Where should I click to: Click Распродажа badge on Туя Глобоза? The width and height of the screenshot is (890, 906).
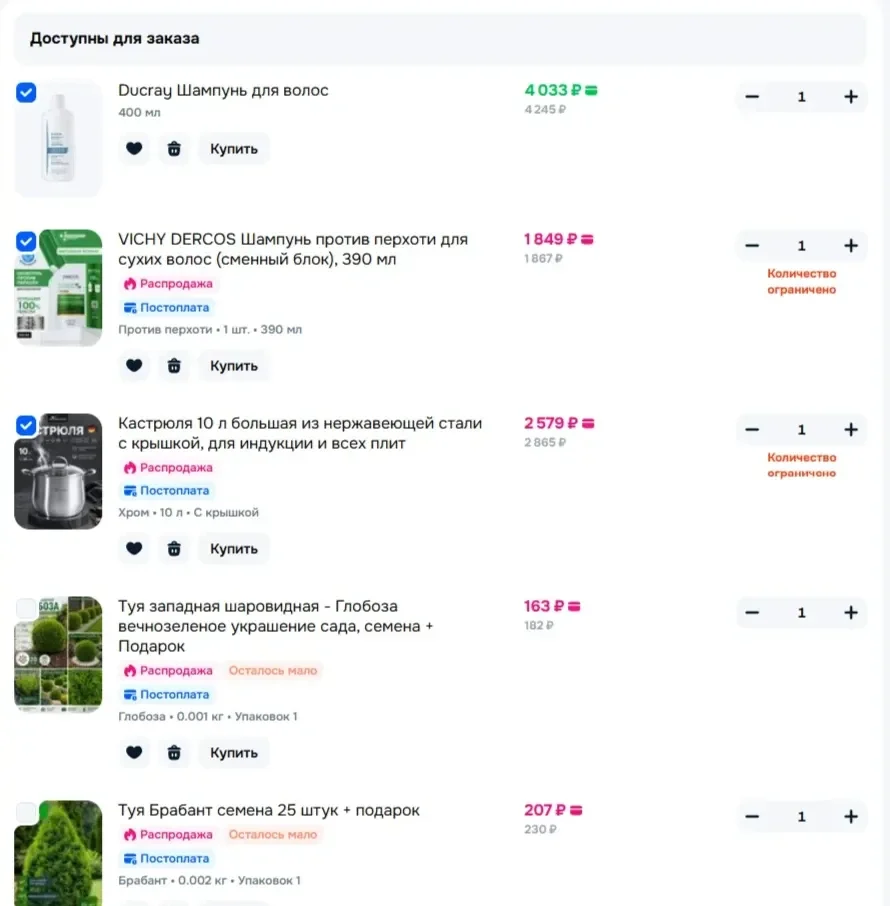(168, 670)
